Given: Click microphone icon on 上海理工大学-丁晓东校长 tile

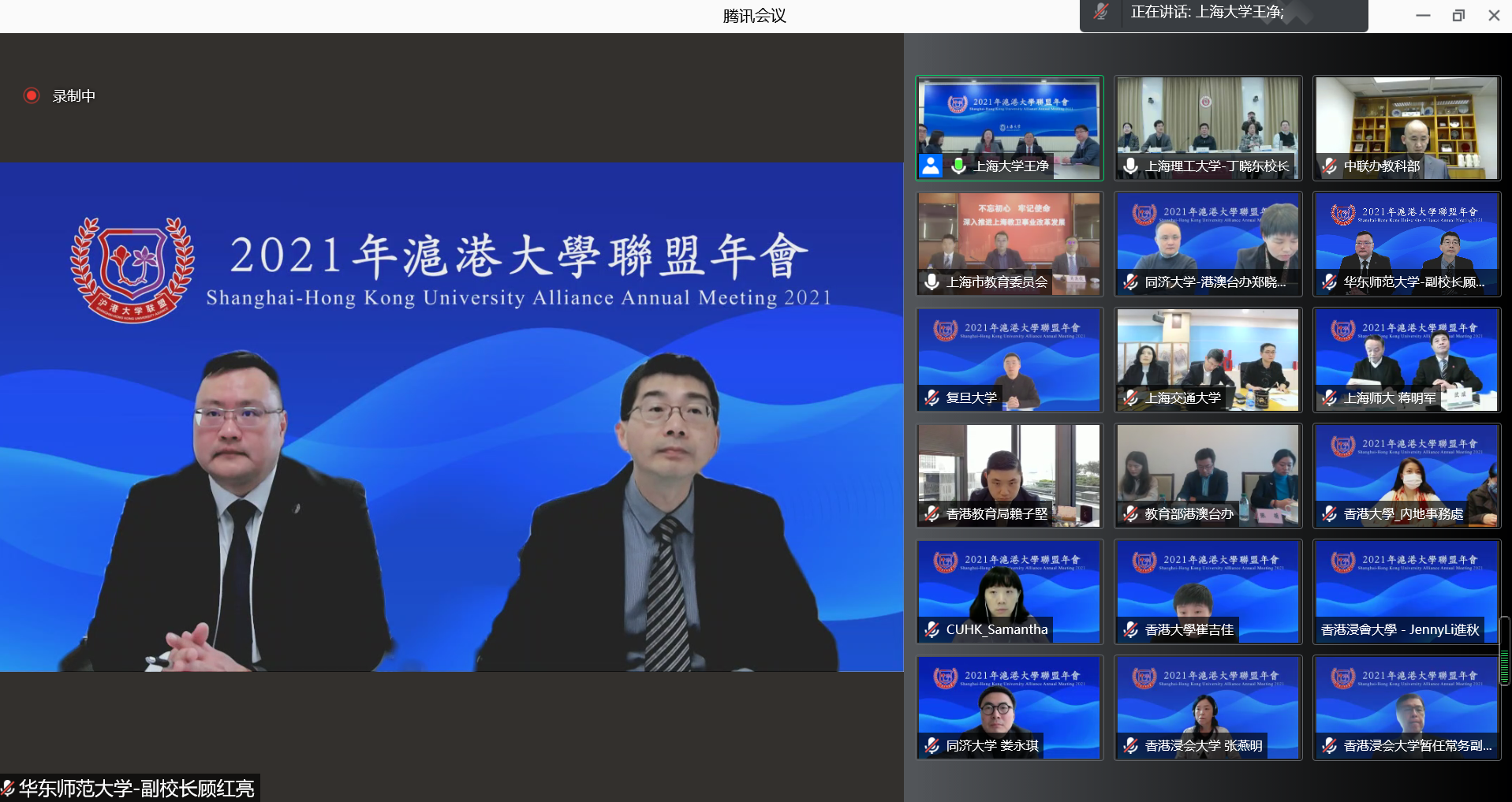Looking at the screenshot, I should tap(1130, 166).
